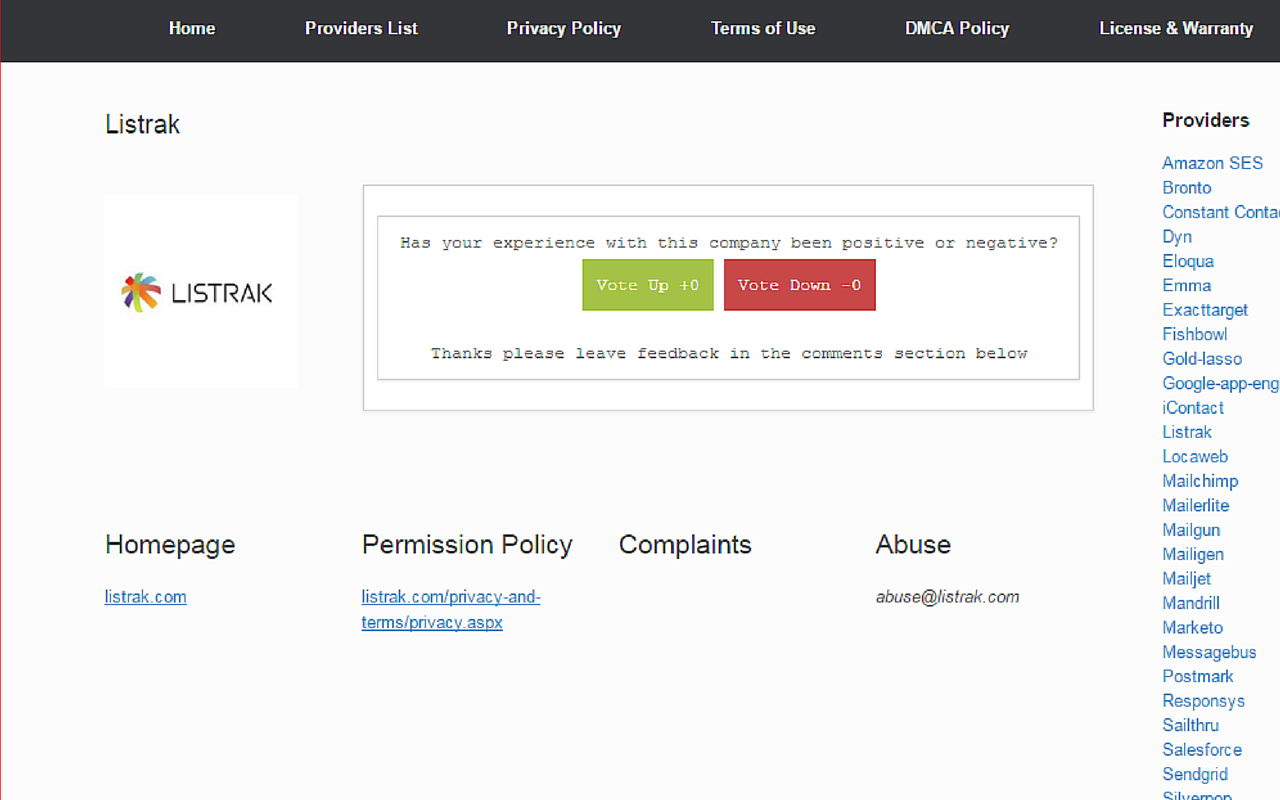Open the Constant Contact provider link

pyautogui.click(x=1221, y=212)
